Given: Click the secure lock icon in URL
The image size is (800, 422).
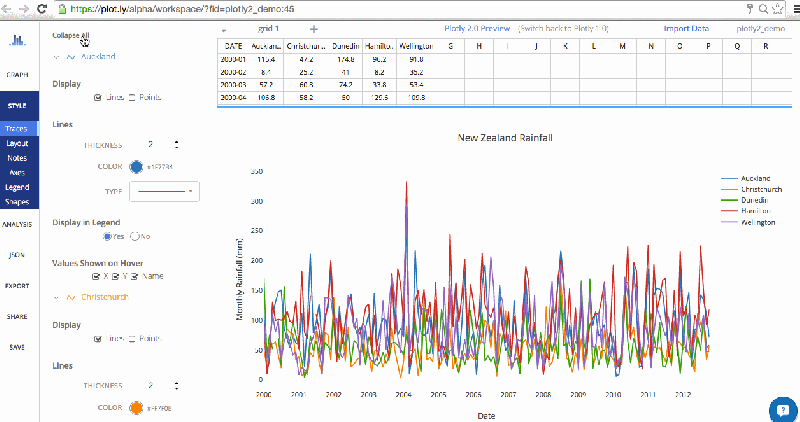Looking at the screenshot, I should tap(62, 9).
